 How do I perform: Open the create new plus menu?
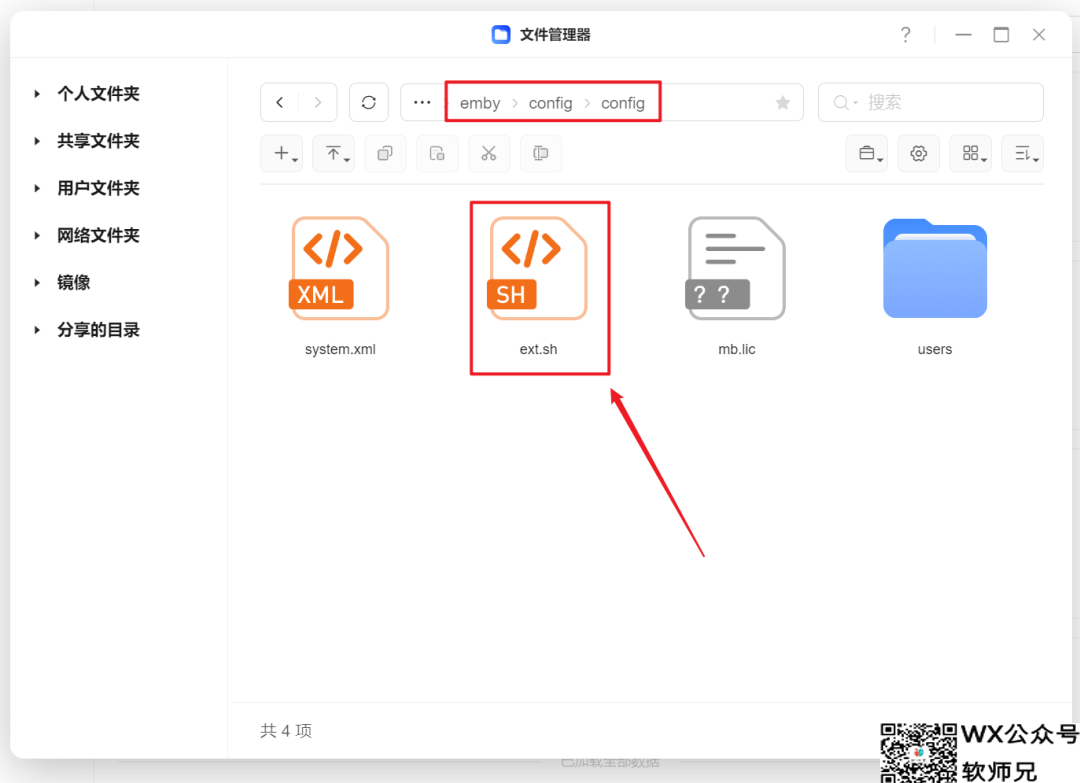[x=282, y=154]
